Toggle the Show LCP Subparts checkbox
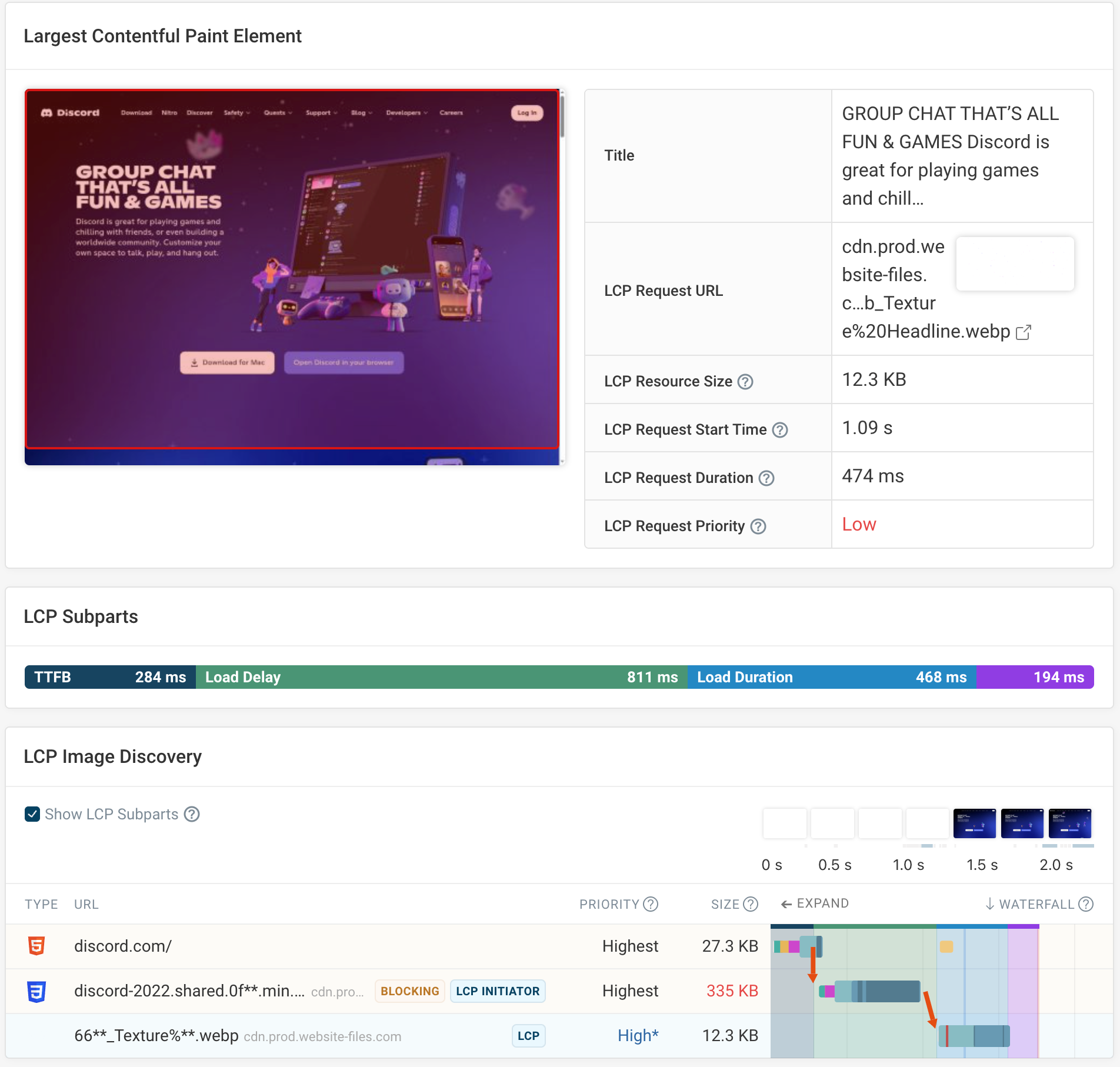 pos(32,814)
